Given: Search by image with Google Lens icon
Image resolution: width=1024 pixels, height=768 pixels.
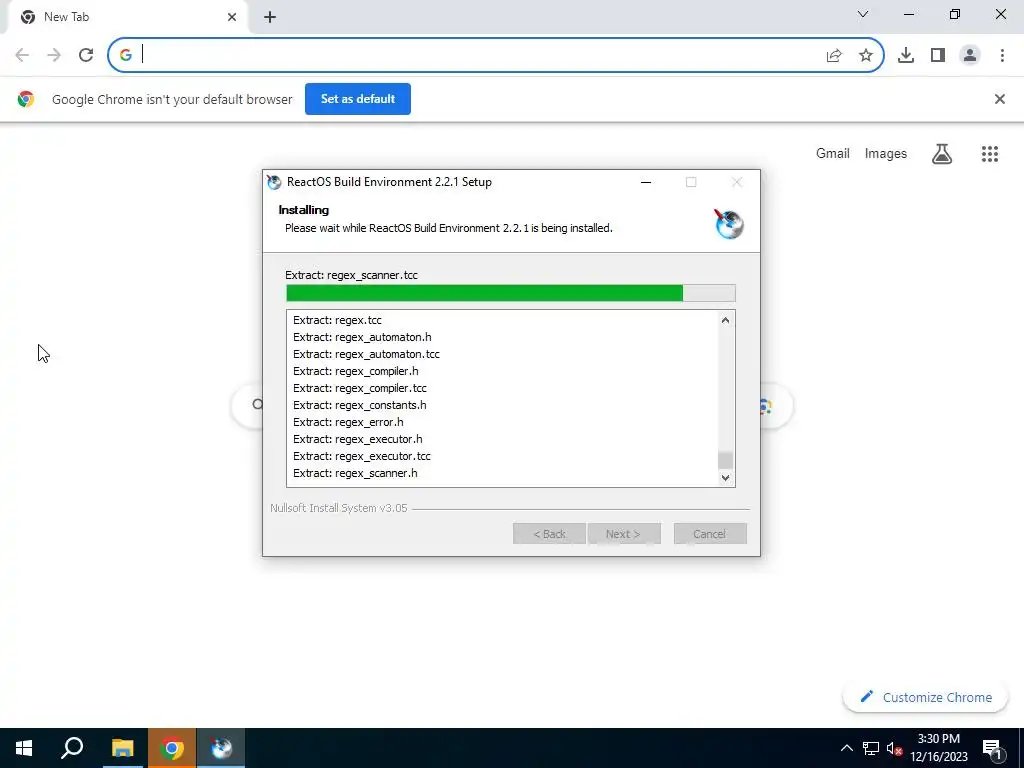Looking at the screenshot, I should pos(765,406).
